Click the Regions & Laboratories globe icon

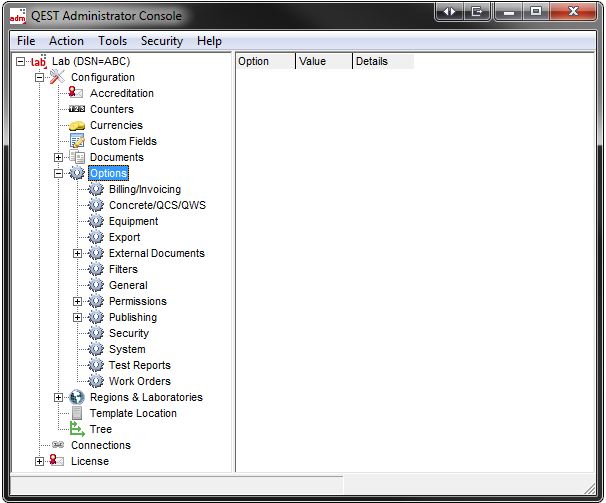tap(77, 397)
